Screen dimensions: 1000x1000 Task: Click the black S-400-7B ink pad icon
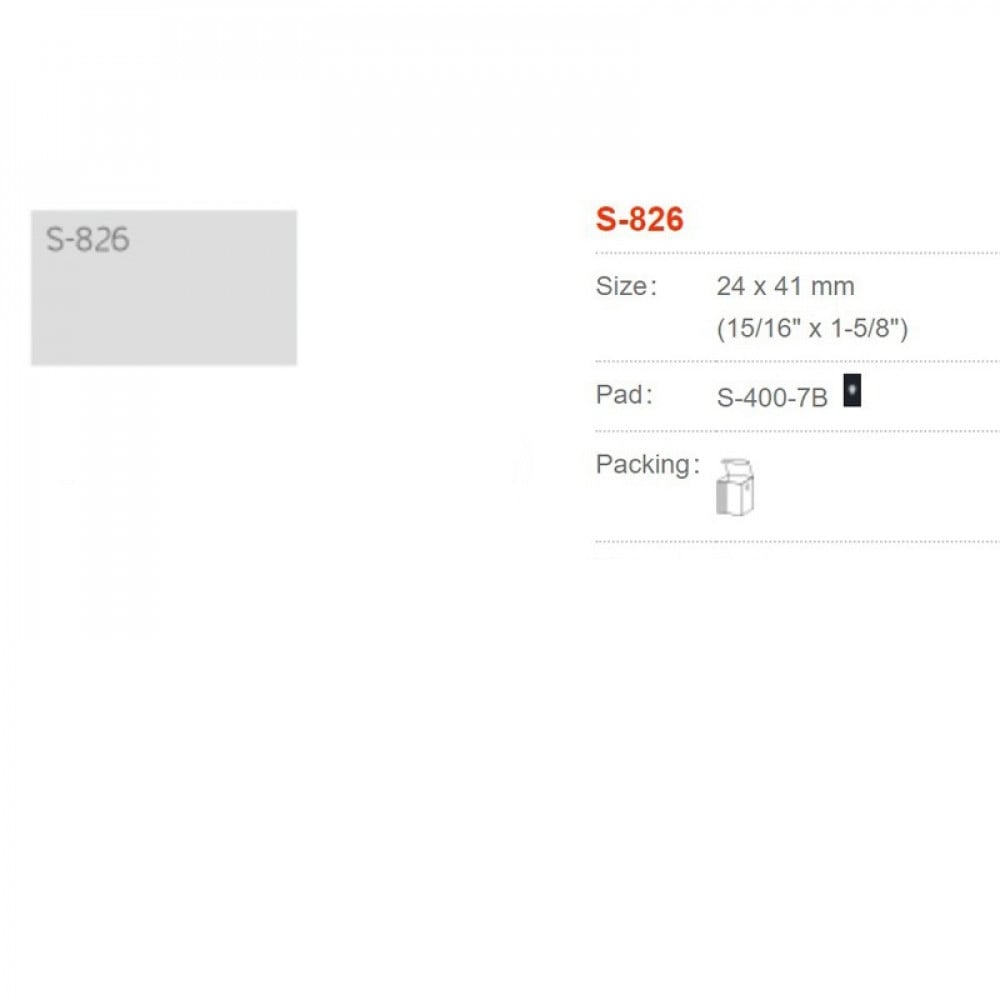[851, 391]
